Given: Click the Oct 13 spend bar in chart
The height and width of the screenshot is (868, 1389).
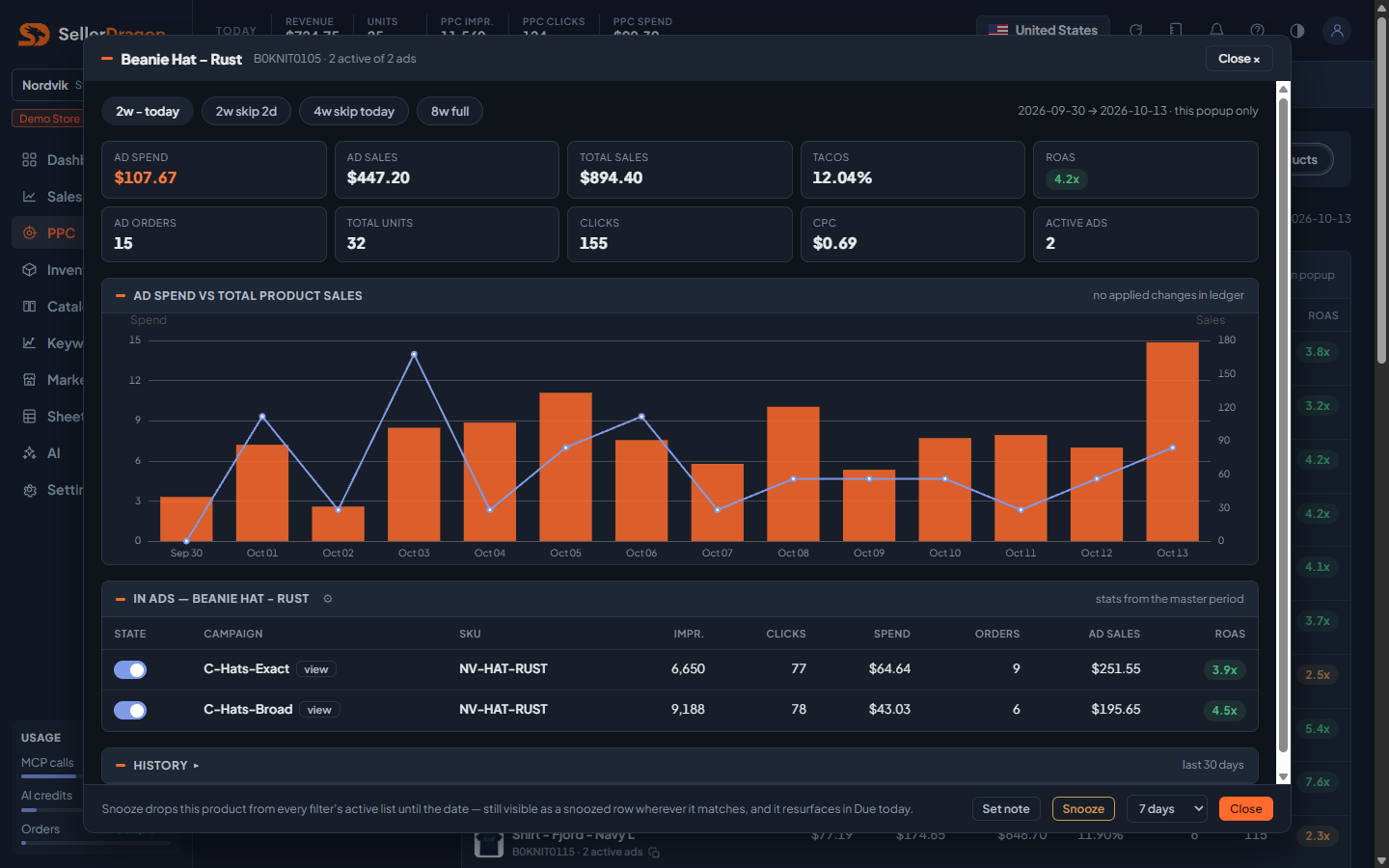Looking at the screenshot, I should click(x=1173, y=442).
